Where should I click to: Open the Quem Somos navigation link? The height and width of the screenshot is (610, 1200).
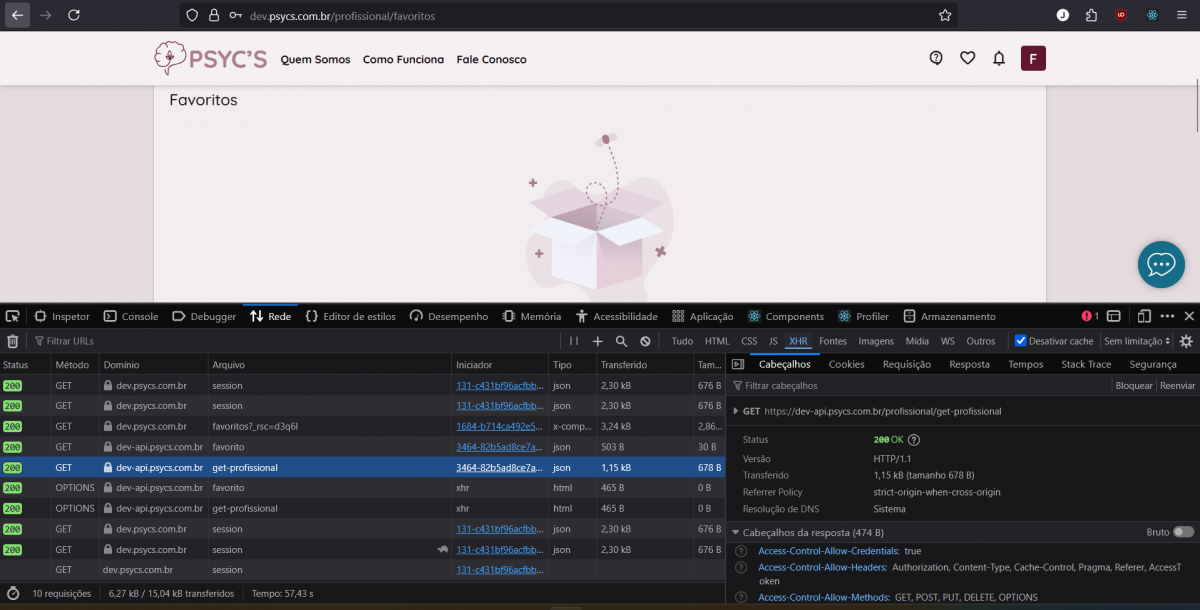pyautogui.click(x=315, y=59)
